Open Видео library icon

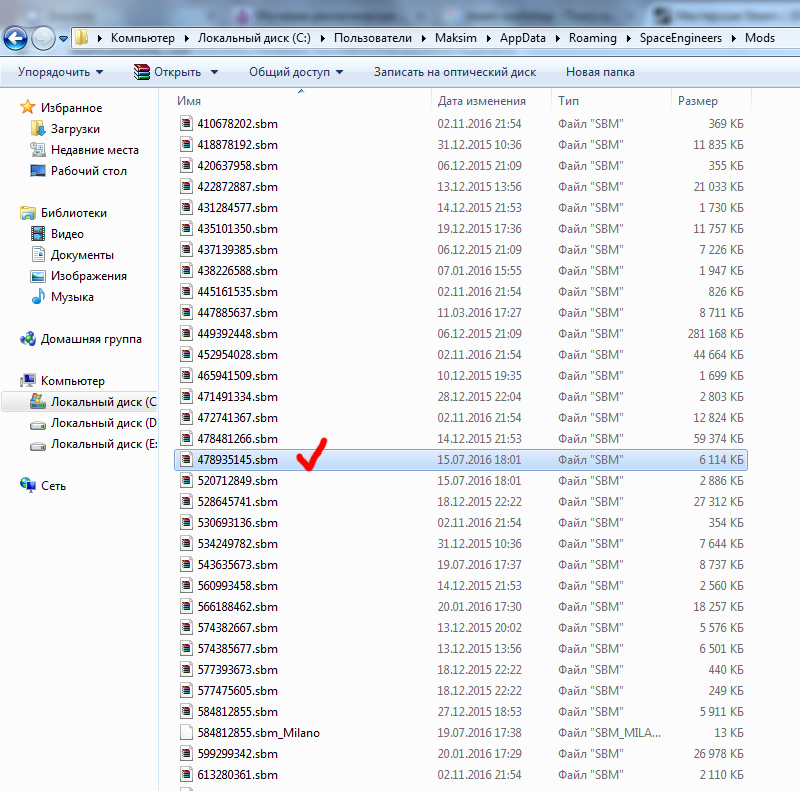coord(38,234)
